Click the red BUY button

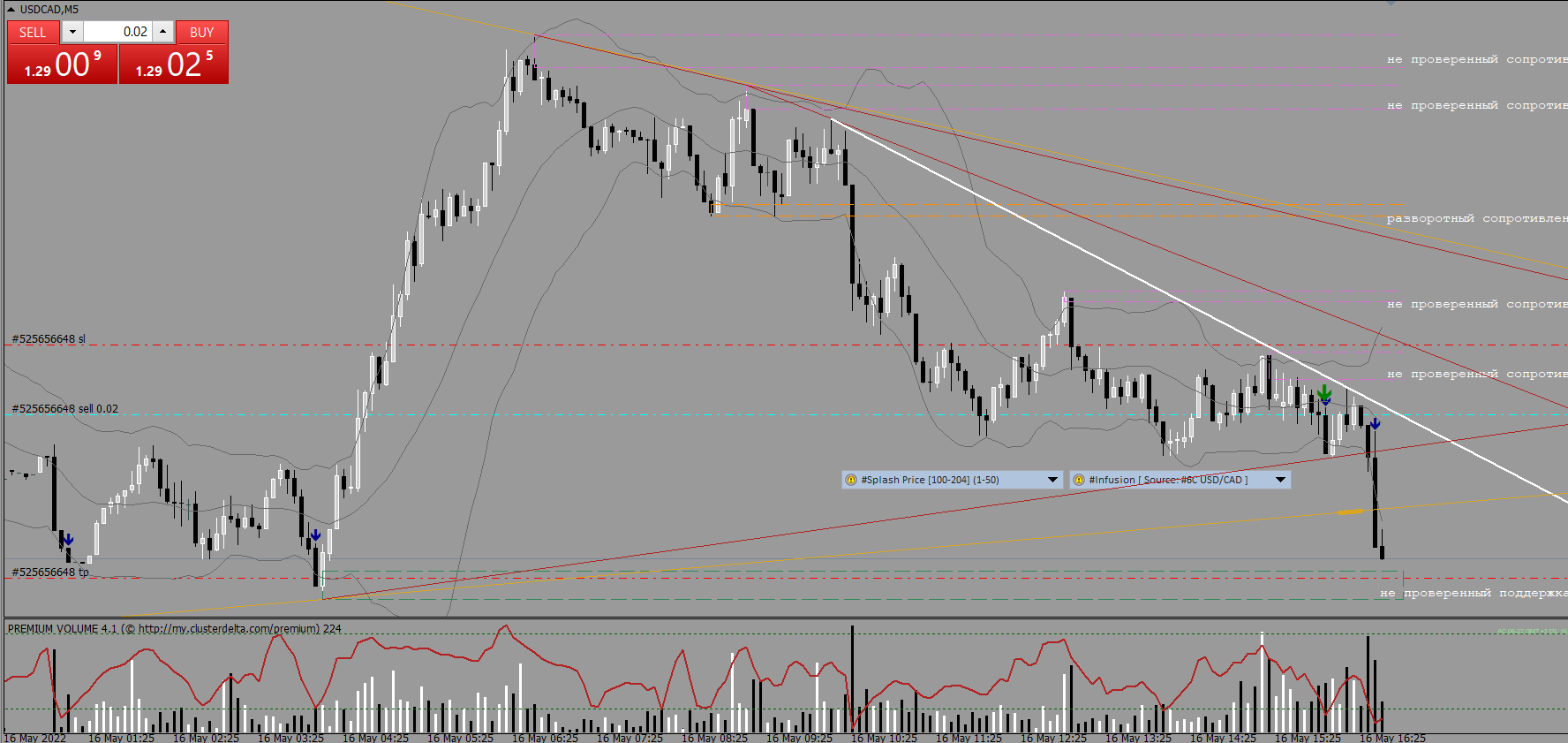pos(201,32)
